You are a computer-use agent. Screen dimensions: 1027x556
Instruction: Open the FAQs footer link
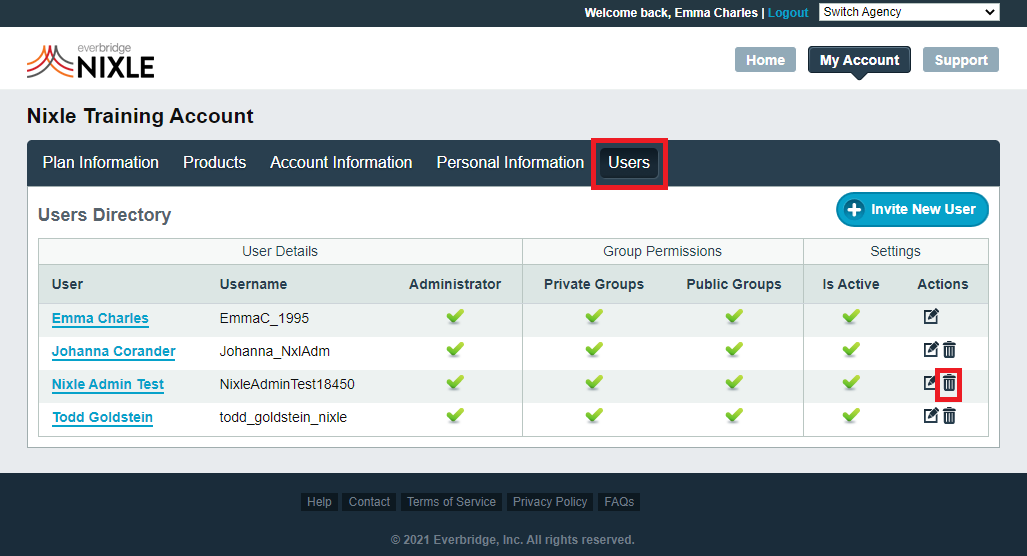tap(619, 502)
